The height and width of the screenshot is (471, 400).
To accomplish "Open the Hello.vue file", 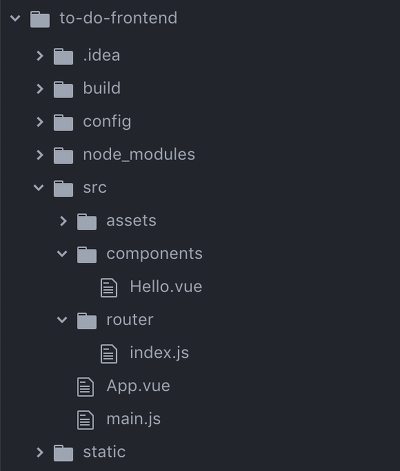I will 166,287.
